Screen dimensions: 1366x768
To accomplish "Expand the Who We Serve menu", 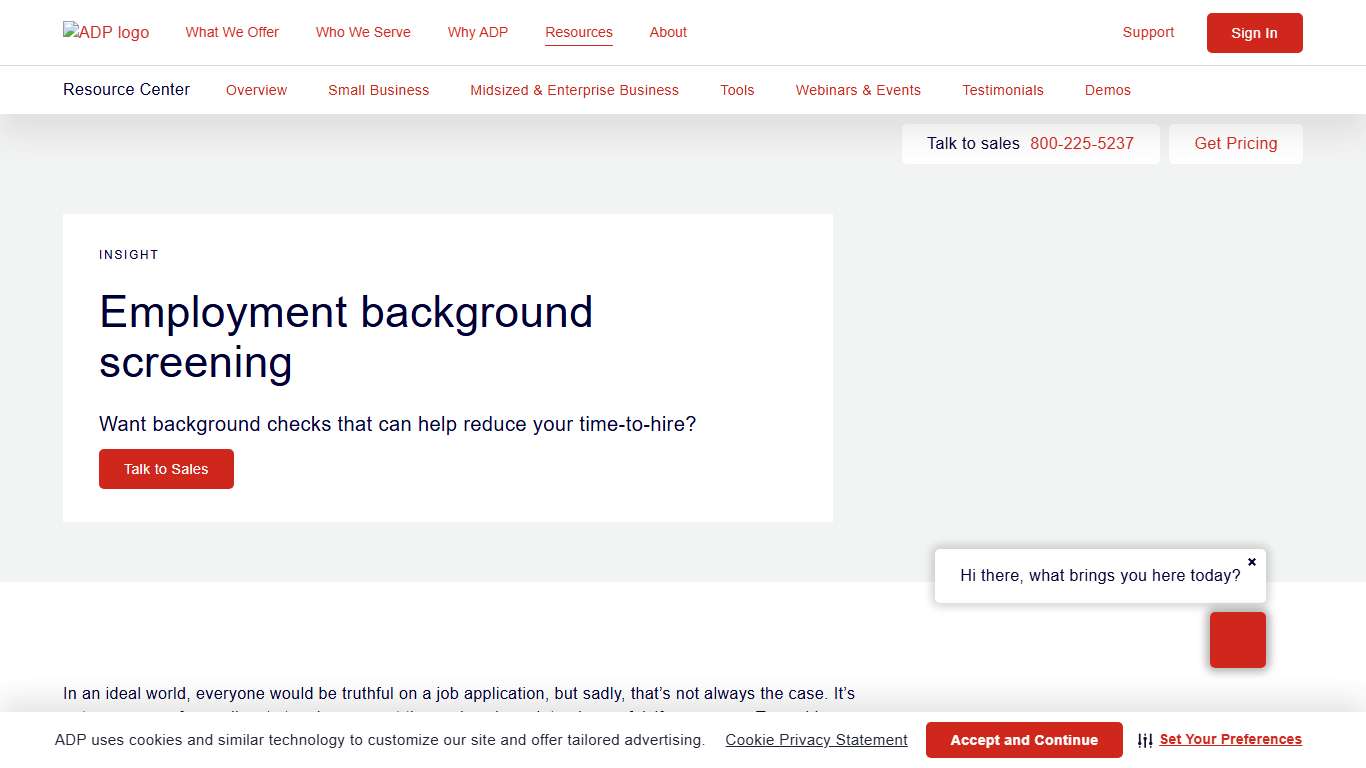I will point(363,32).
